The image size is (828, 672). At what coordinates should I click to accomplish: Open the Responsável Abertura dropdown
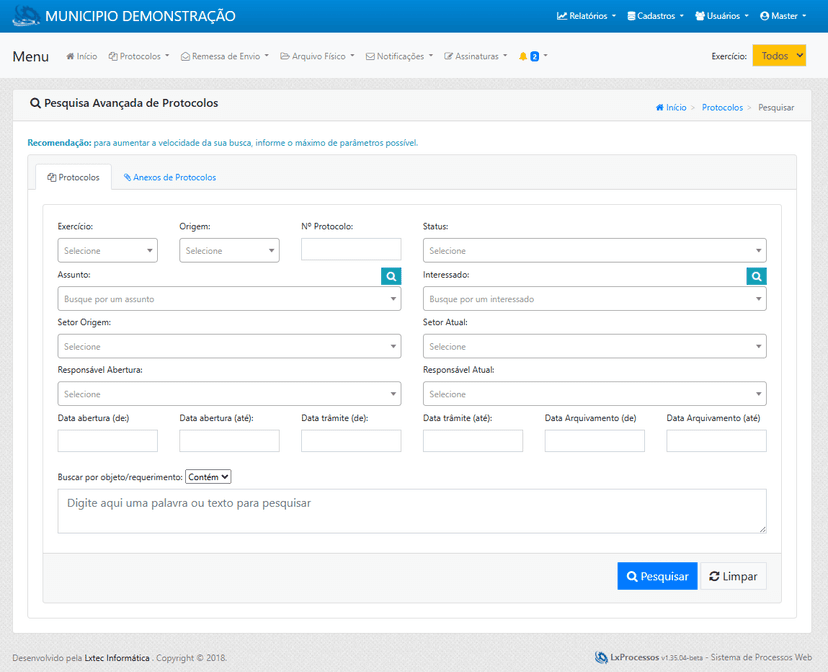[x=229, y=394]
